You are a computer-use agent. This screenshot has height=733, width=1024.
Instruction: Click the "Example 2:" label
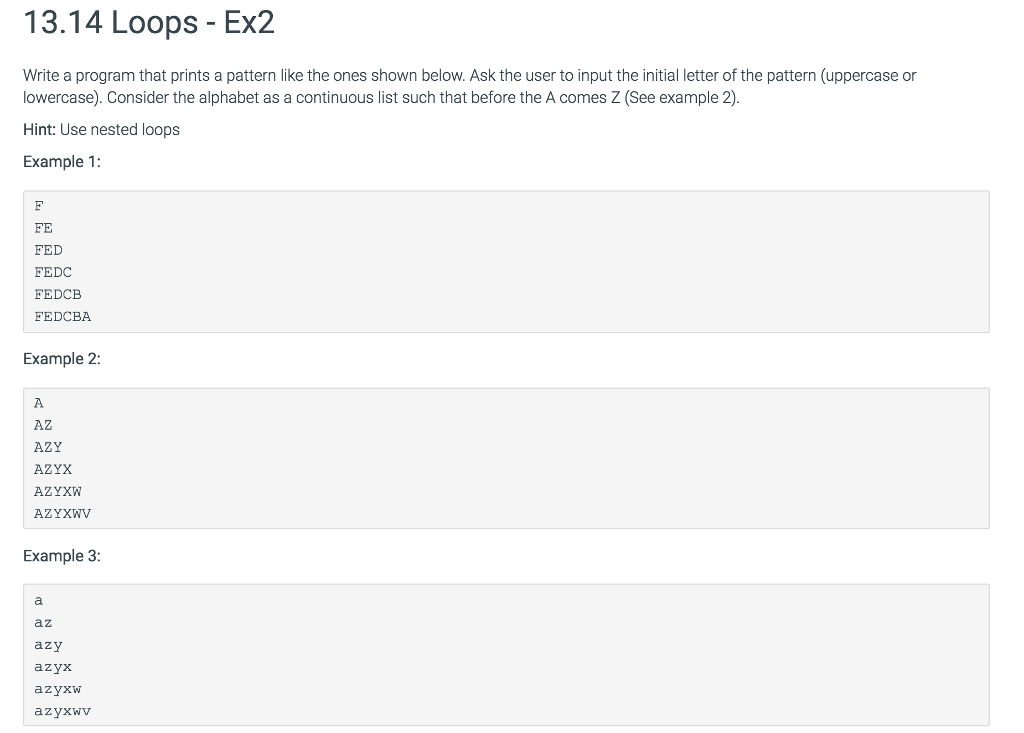click(x=61, y=359)
